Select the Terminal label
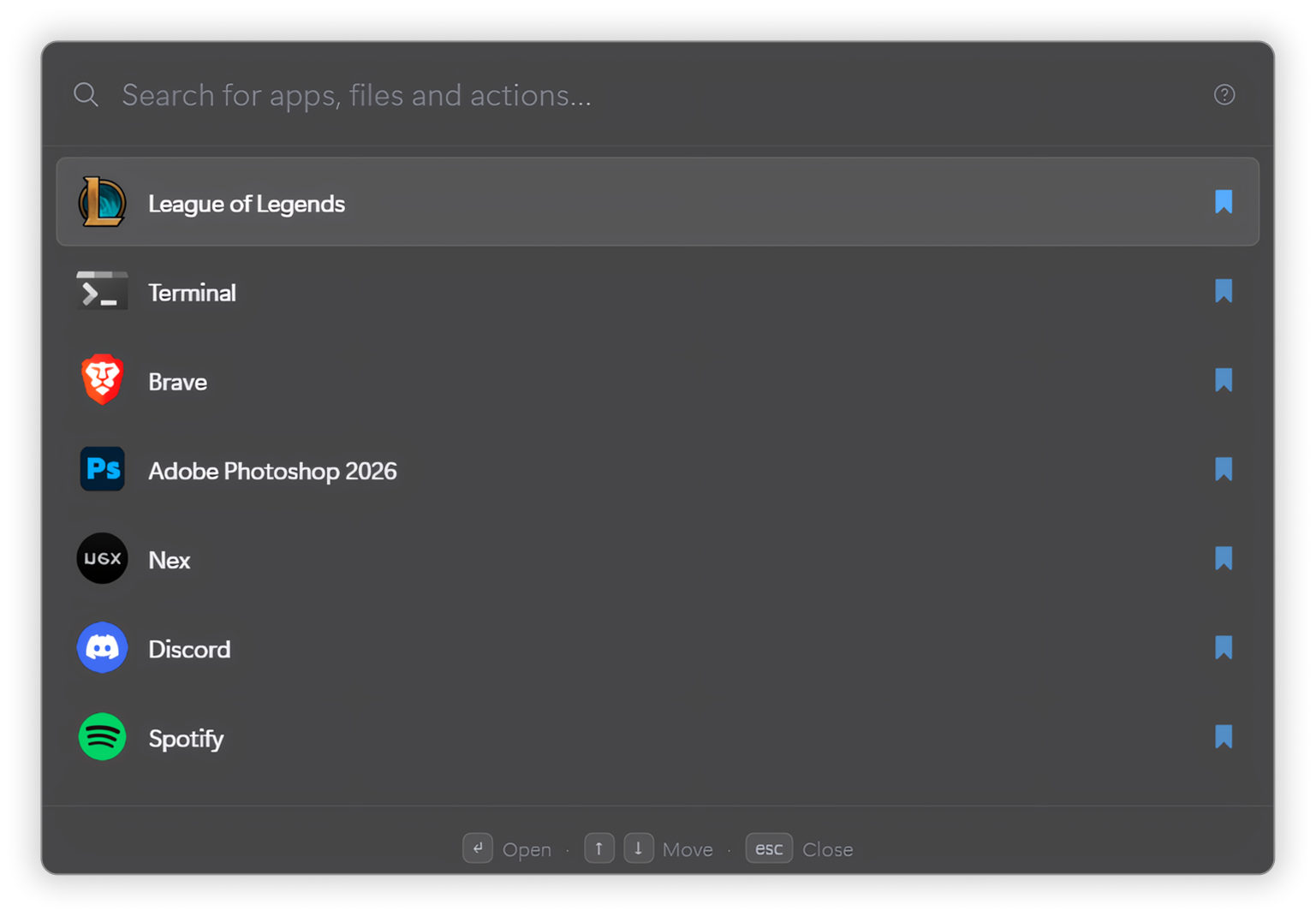 (192, 293)
